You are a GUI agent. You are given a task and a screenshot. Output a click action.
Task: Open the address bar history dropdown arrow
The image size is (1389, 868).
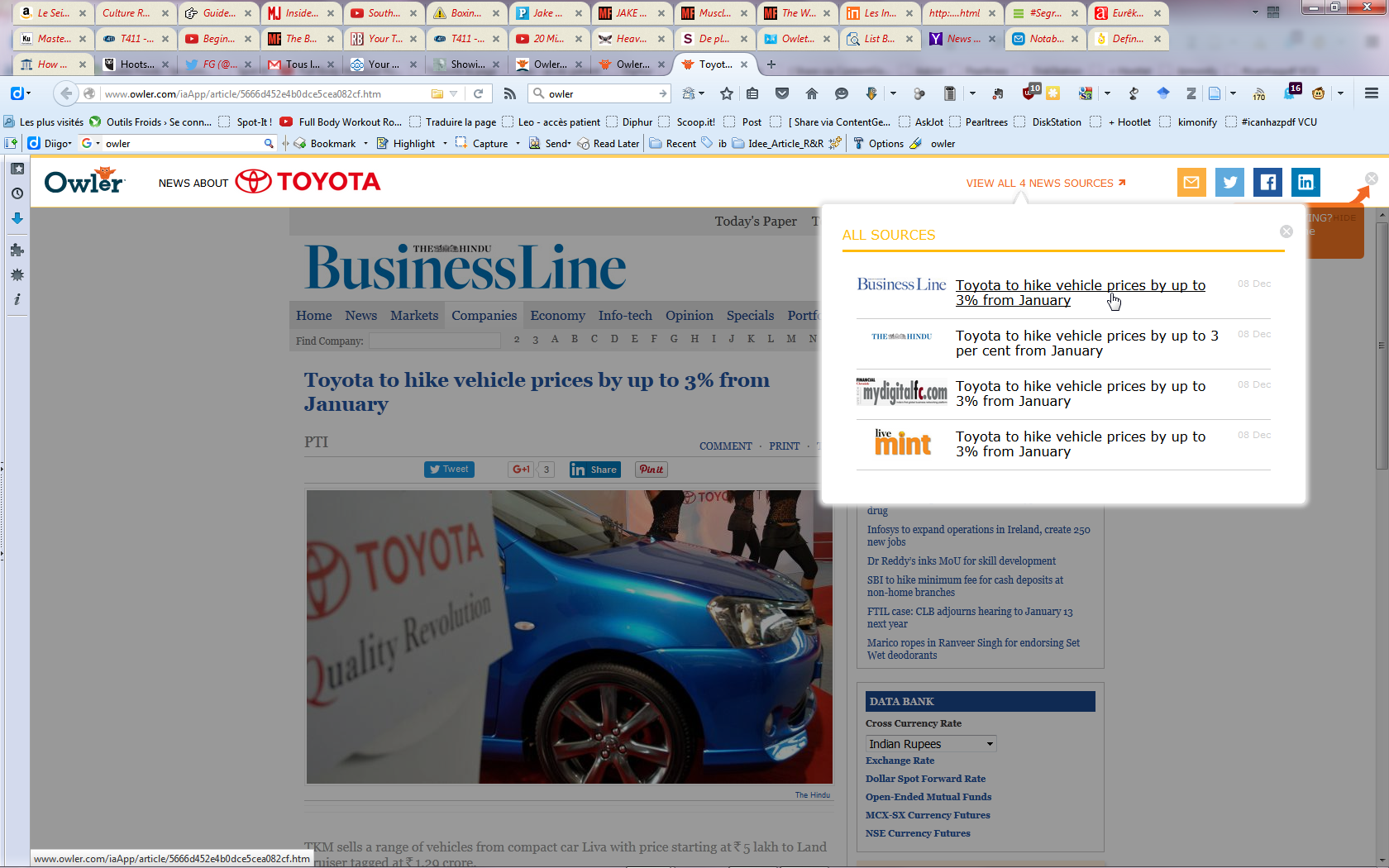[x=453, y=93]
